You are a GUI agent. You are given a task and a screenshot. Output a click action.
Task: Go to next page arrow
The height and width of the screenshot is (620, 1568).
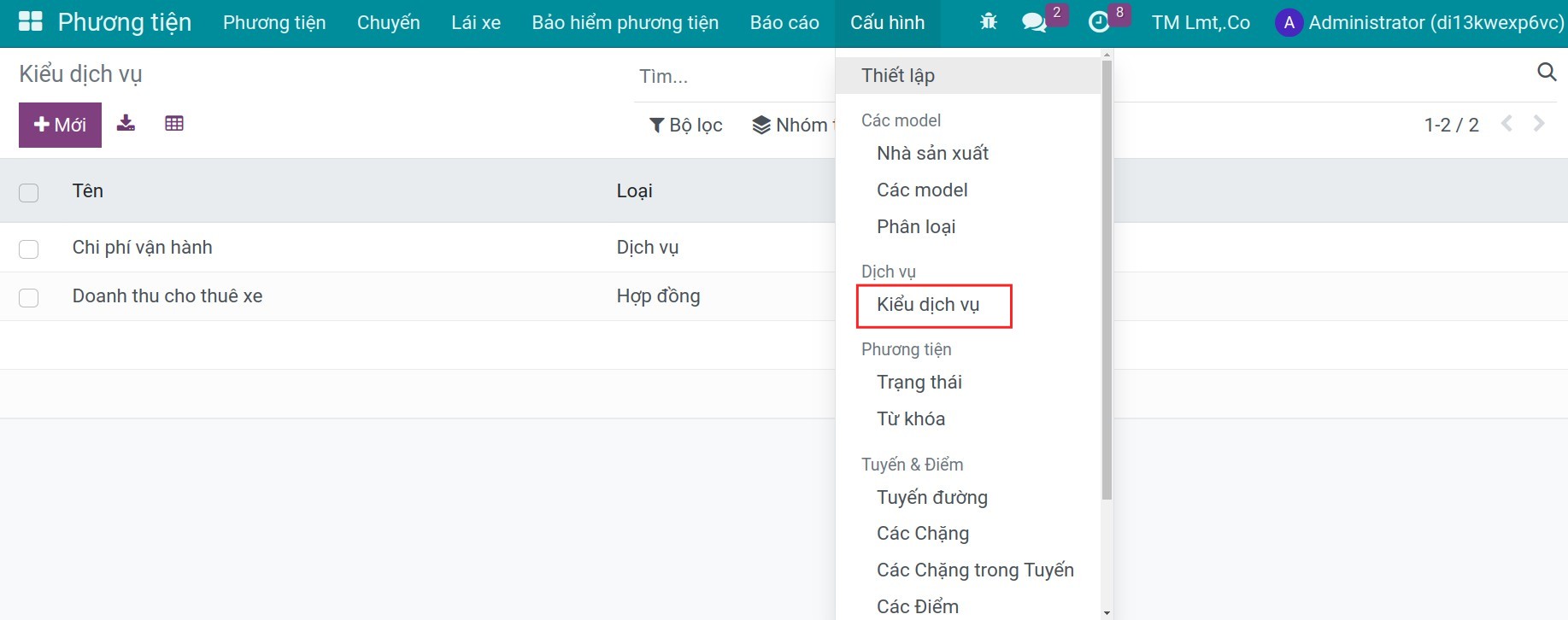pos(1540,124)
